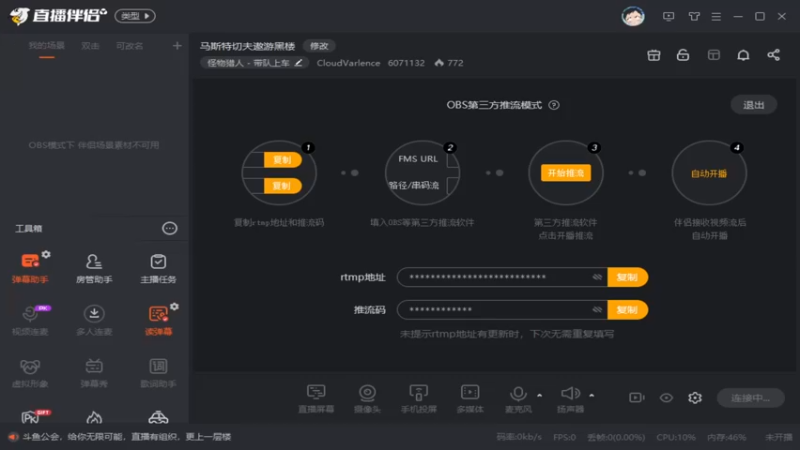The width and height of the screenshot is (800, 450).
Task: Open the 歌词助手 tool
Action: tap(158, 373)
